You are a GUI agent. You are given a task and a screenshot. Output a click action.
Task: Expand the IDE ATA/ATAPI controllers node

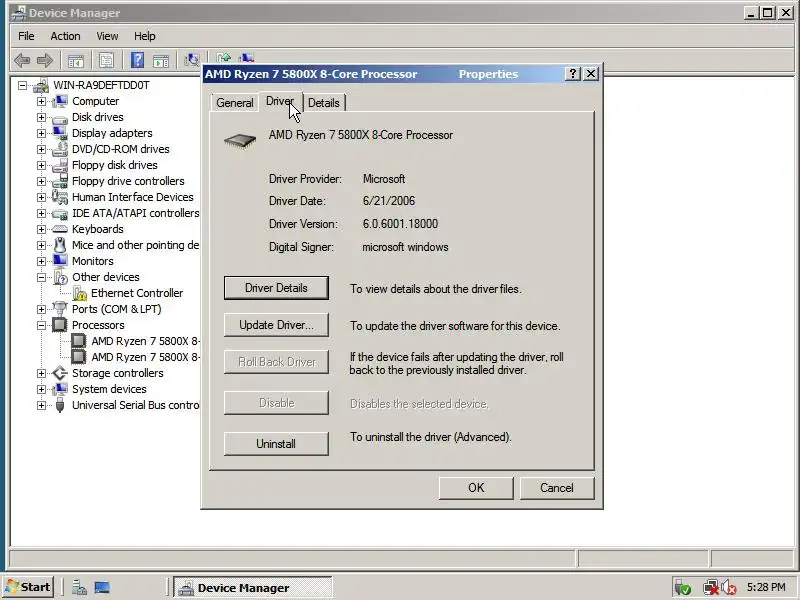[41, 213]
